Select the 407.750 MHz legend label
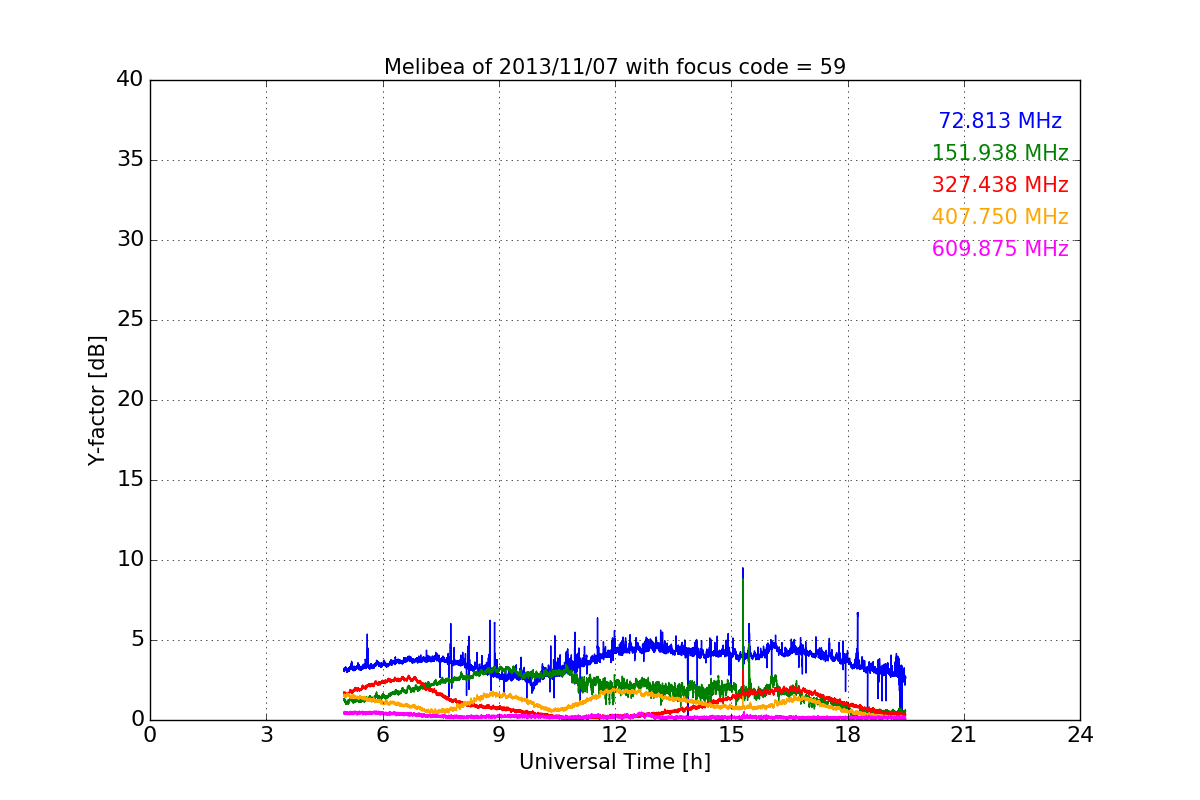 pos(1000,217)
